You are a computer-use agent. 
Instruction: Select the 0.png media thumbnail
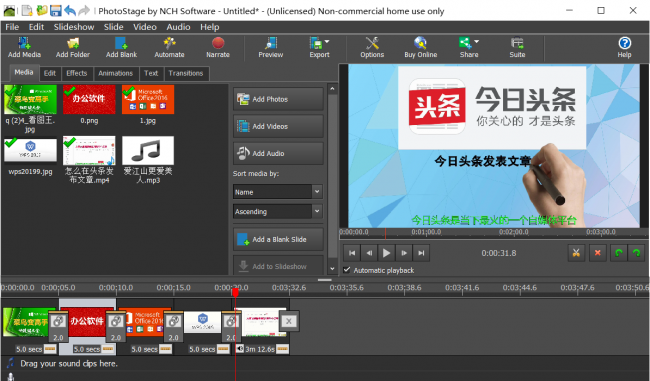[x=89, y=99]
